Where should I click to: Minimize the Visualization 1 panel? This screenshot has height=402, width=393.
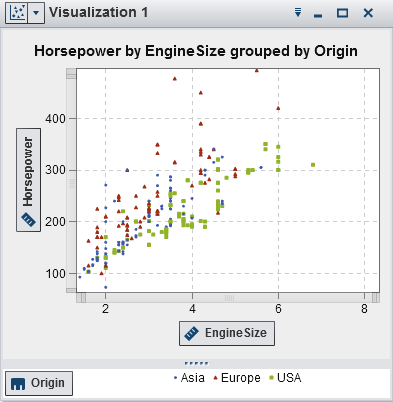pyautogui.click(x=318, y=15)
